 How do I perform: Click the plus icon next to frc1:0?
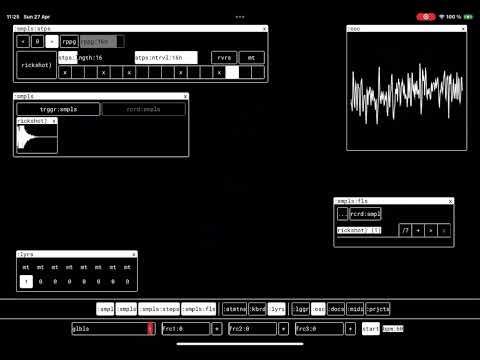click(217, 329)
